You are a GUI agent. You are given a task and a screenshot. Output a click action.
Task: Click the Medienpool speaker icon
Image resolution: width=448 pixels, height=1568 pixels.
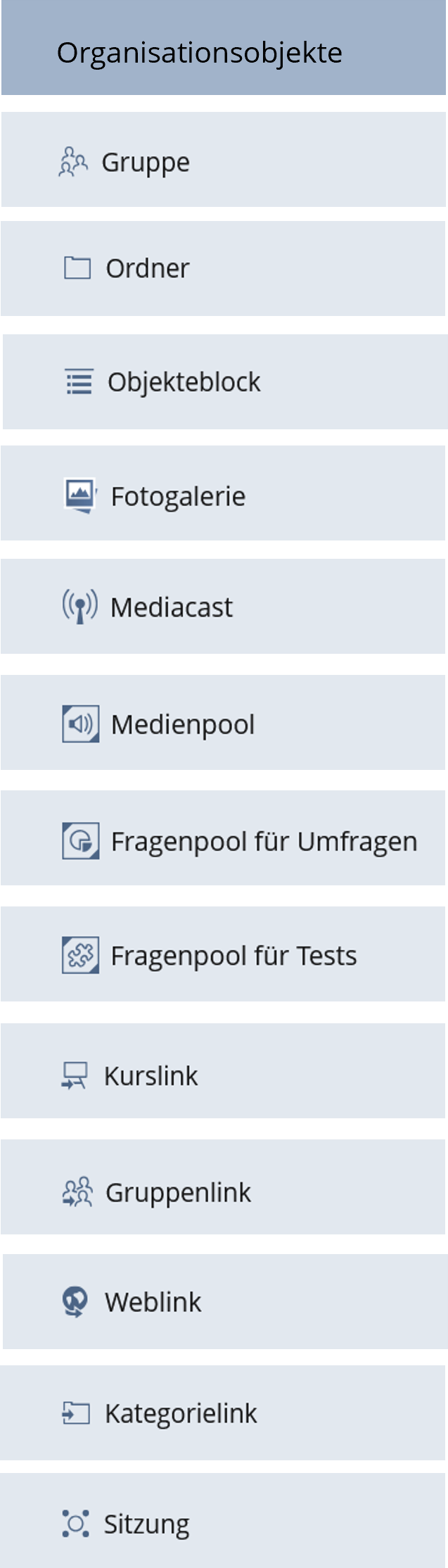click(x=81, y=723)
